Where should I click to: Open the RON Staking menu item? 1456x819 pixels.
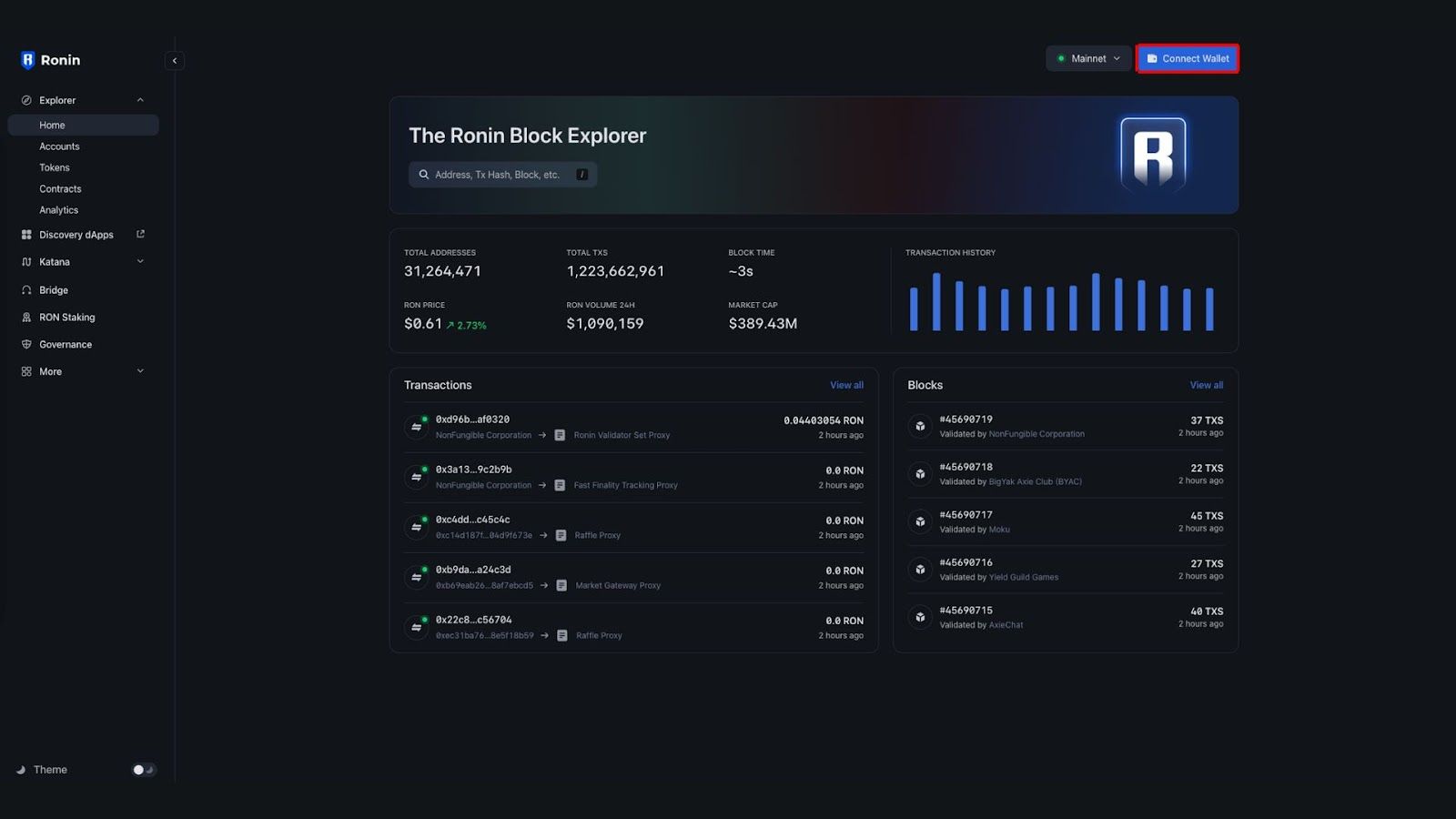click(66, 318)
